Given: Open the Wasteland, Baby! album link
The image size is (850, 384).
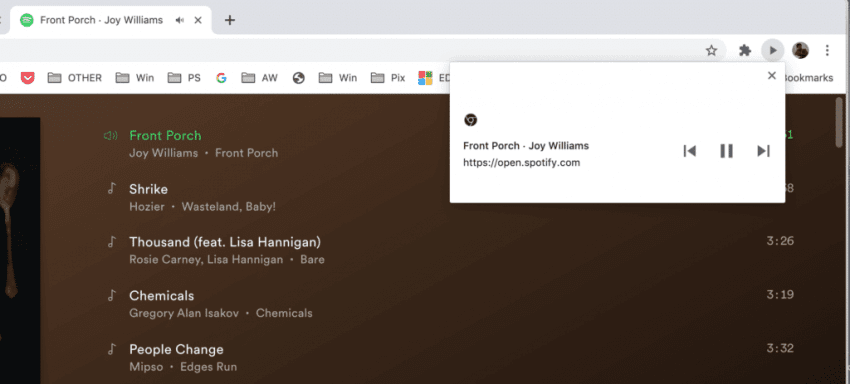Looking at the screenshot, I should pos(229,207).
